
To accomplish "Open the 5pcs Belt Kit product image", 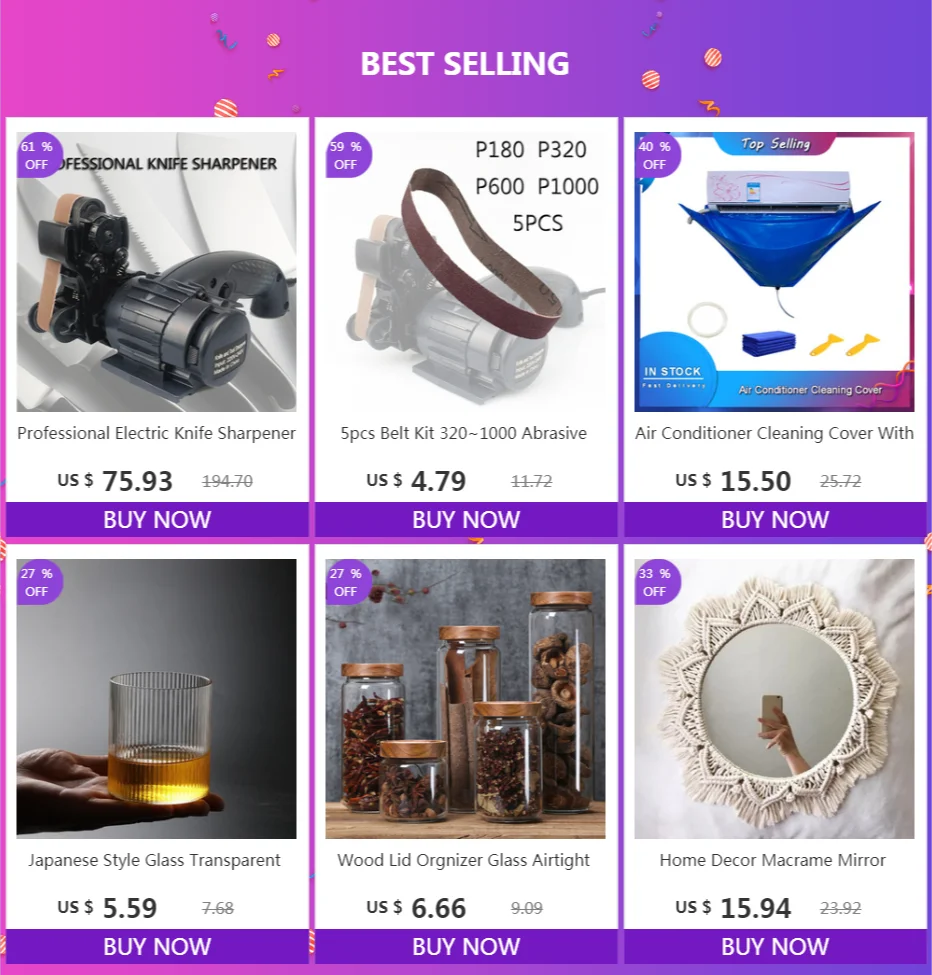I will tap(465, 272).
